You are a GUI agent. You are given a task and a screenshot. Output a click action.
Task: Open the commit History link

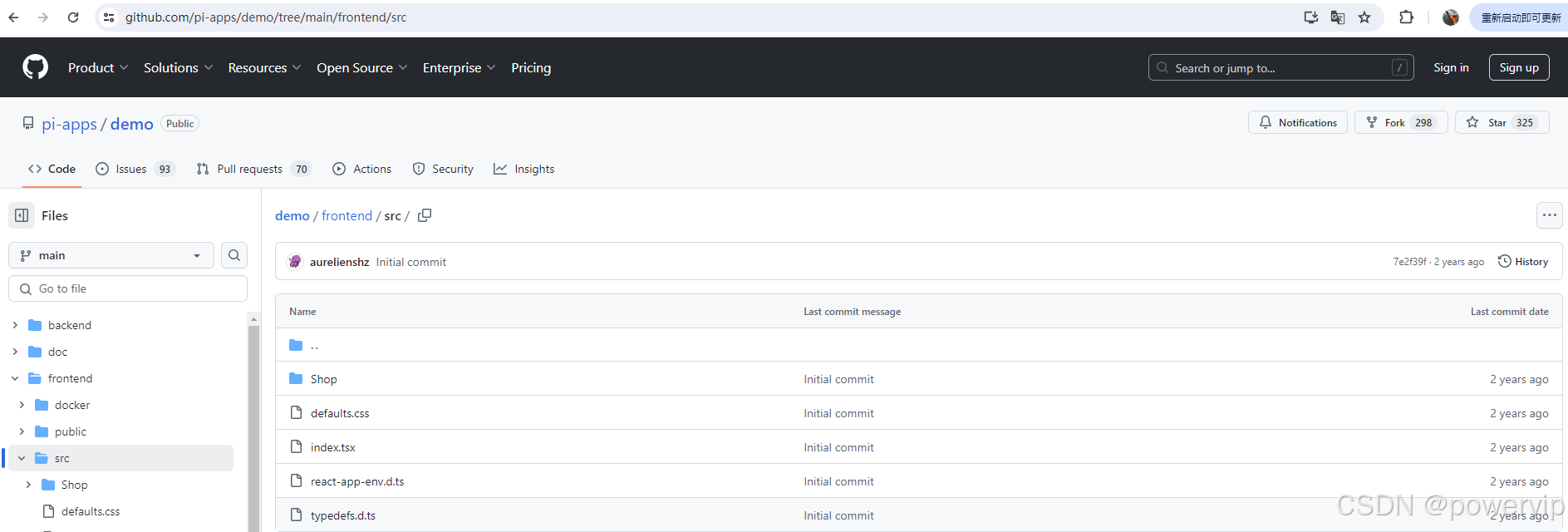click(1523, 262)
